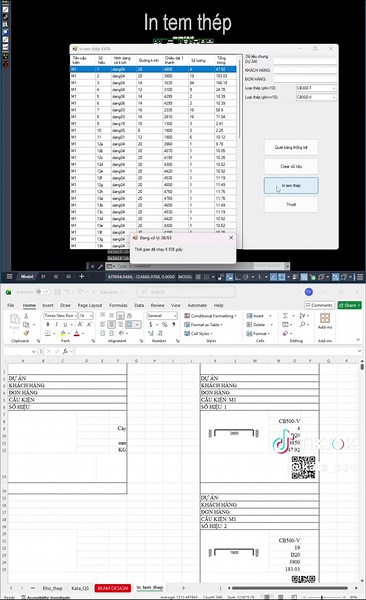Select the Kata_QS sheet tab
Viewport: 366px width, 600px height.
click(x=80, y=588)
